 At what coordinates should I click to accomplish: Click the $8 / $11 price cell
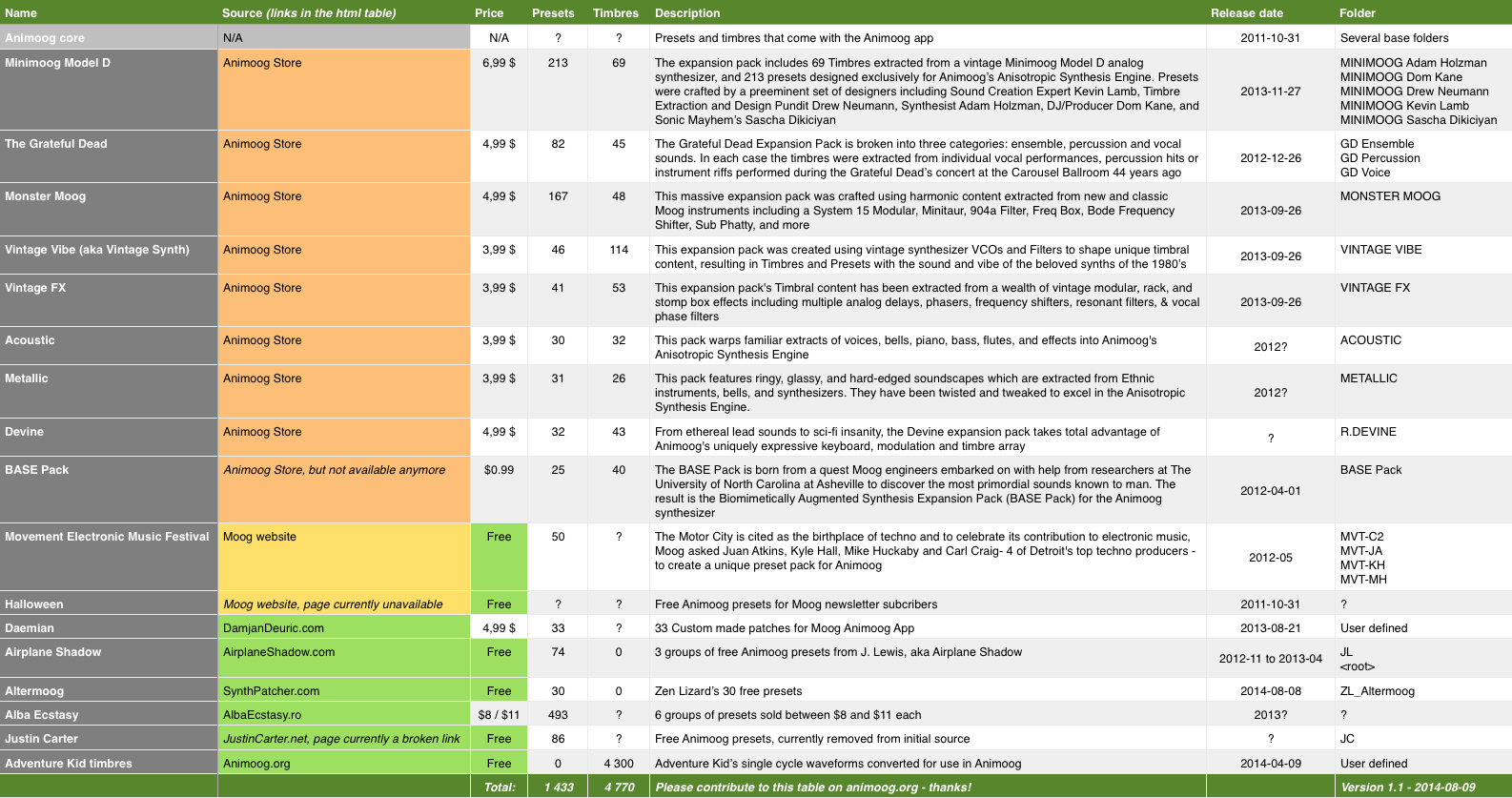(499, 715)
